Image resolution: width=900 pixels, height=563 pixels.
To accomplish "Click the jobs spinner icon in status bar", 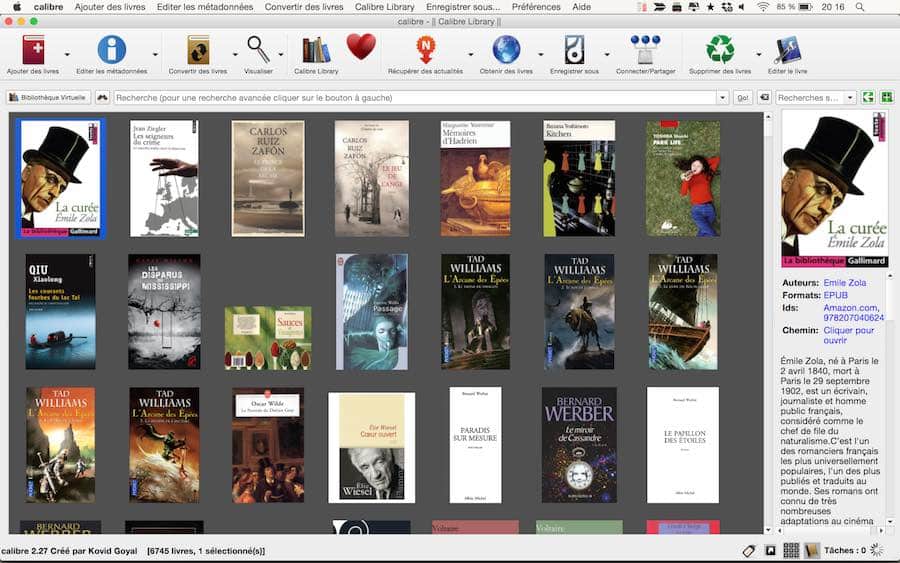I will tap(876, 550).
